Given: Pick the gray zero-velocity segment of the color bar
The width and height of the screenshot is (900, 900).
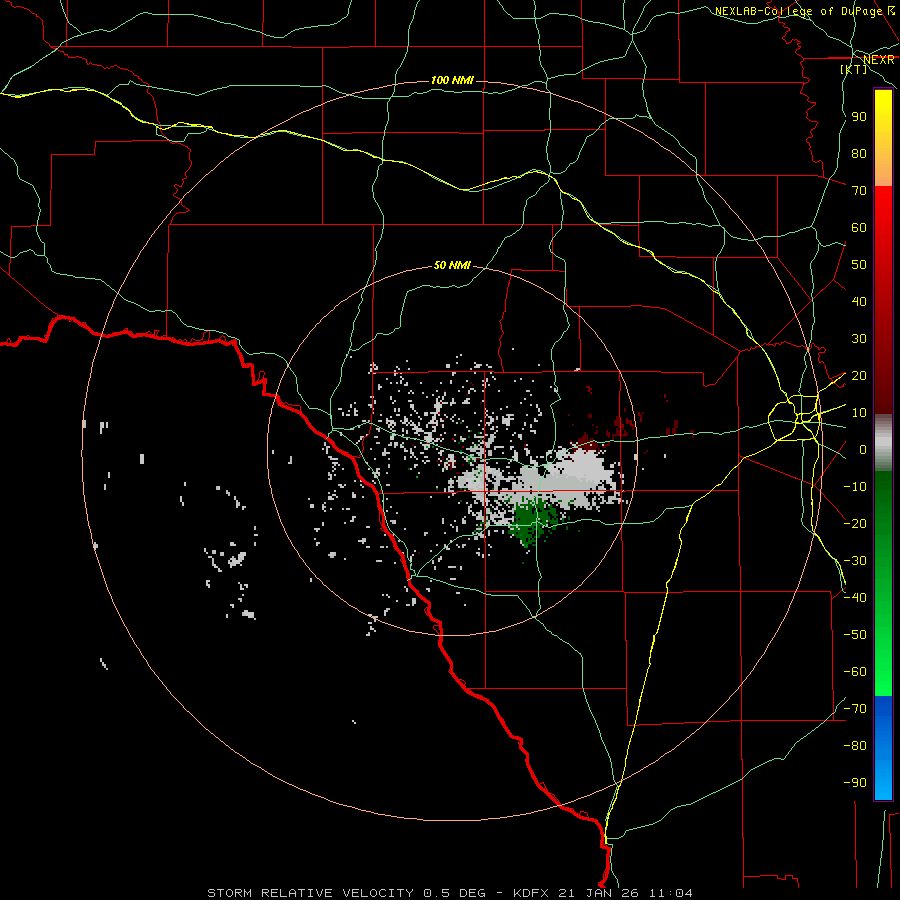Looking at the screenshot, I should coord(883,443).
